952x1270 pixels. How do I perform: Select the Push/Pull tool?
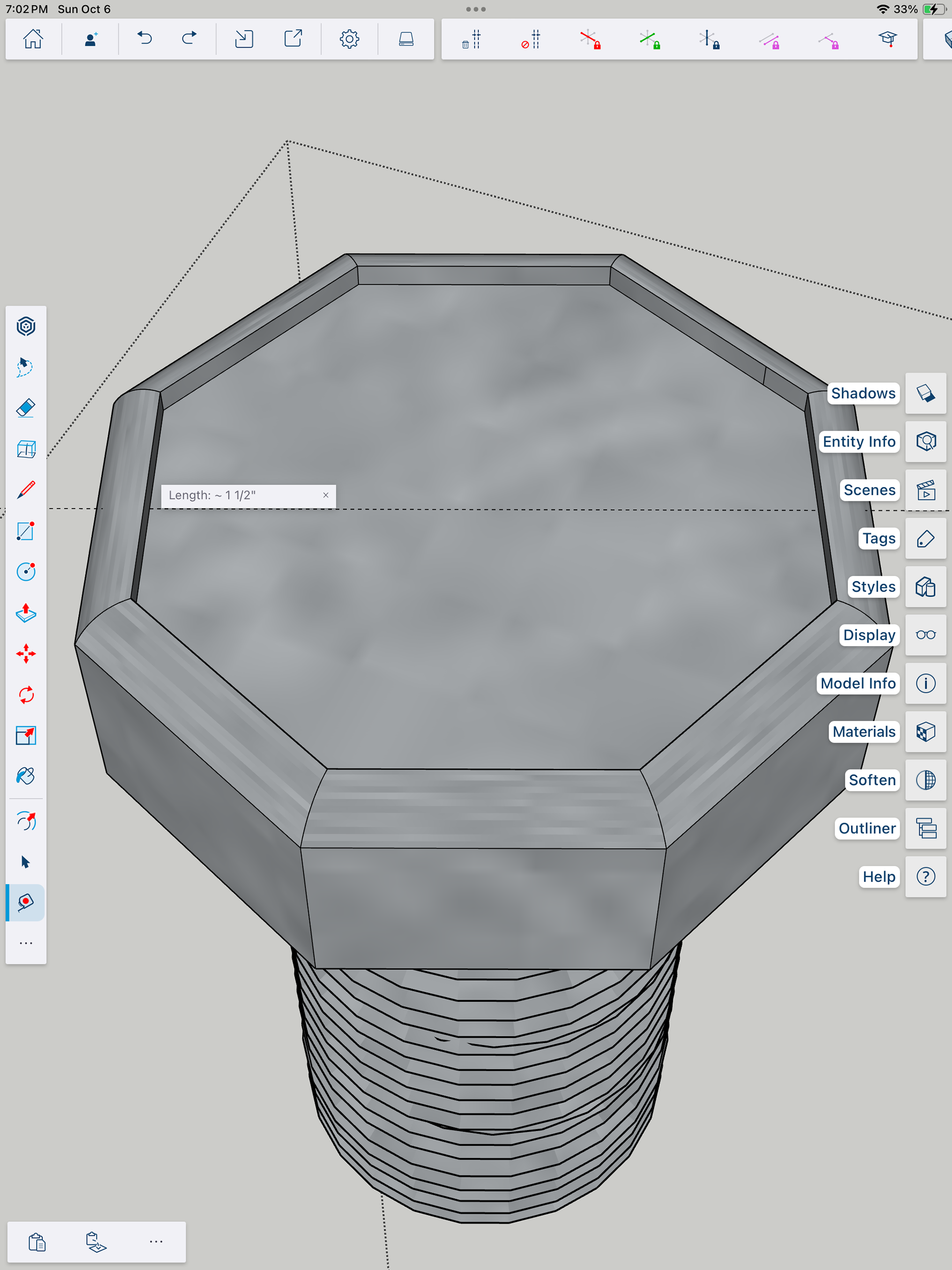(26, 613)
